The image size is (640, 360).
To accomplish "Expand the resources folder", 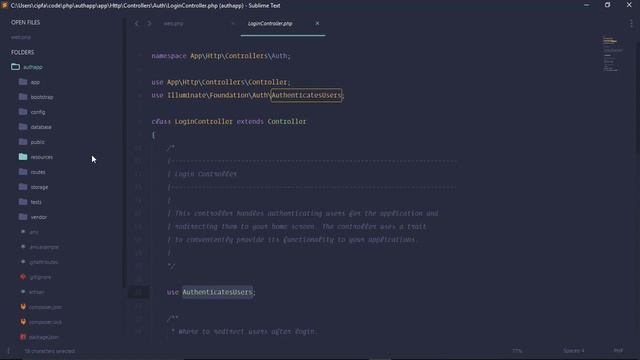I will click(x=42, y=157).
